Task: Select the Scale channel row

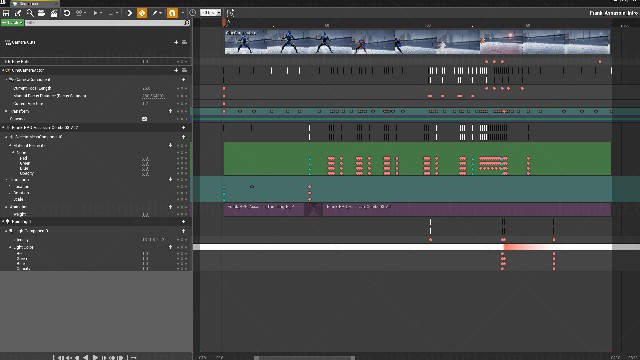Action: click(x=96, y=199)
